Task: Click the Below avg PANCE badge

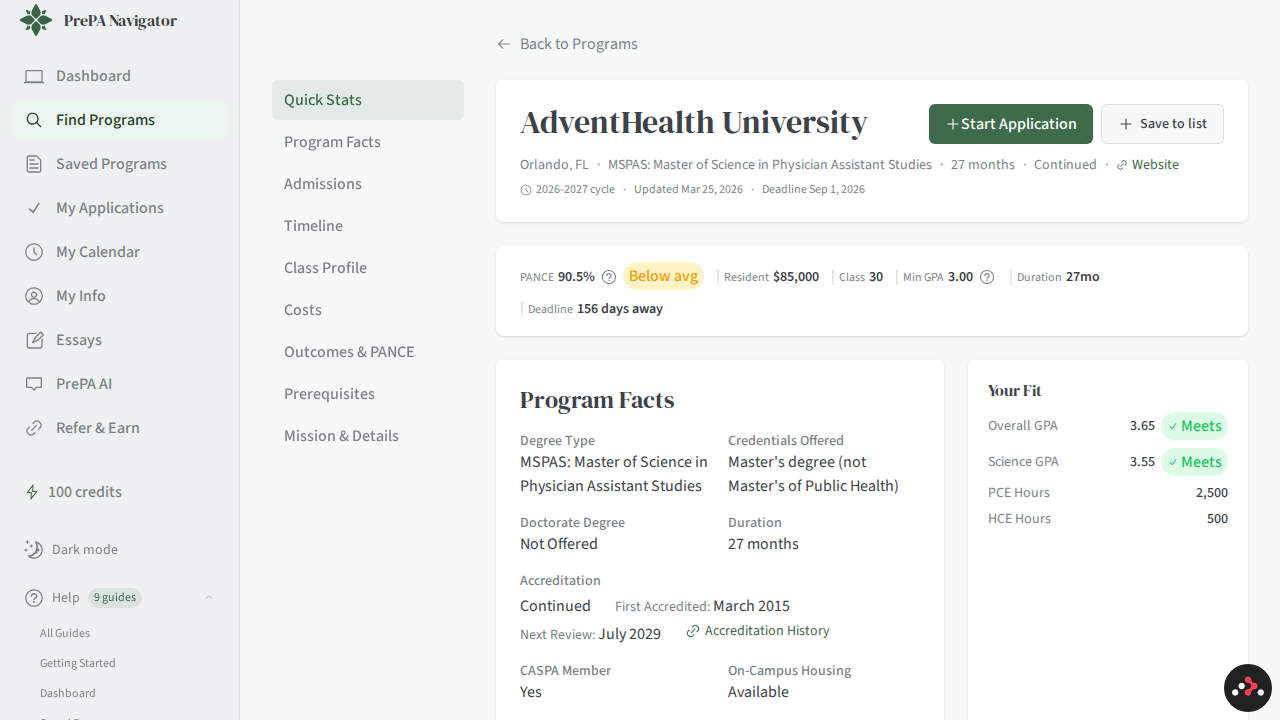Action: coord(663,276)
